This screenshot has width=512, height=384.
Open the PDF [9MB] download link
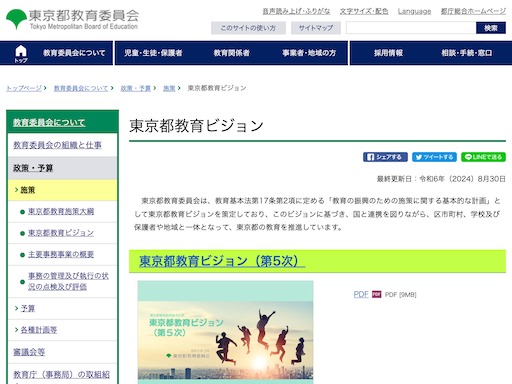click(361, 294)
